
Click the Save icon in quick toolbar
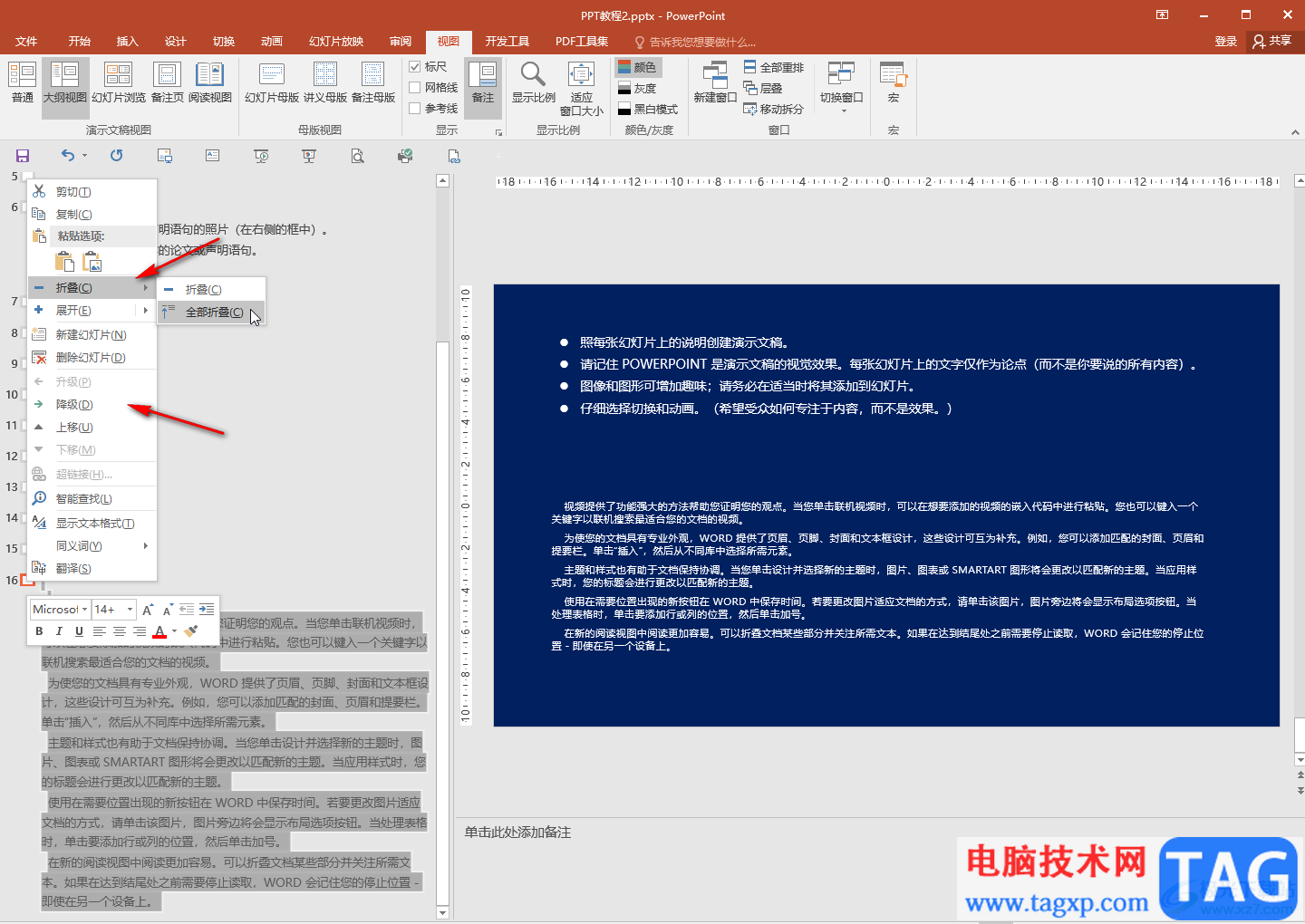coord(23,156)
